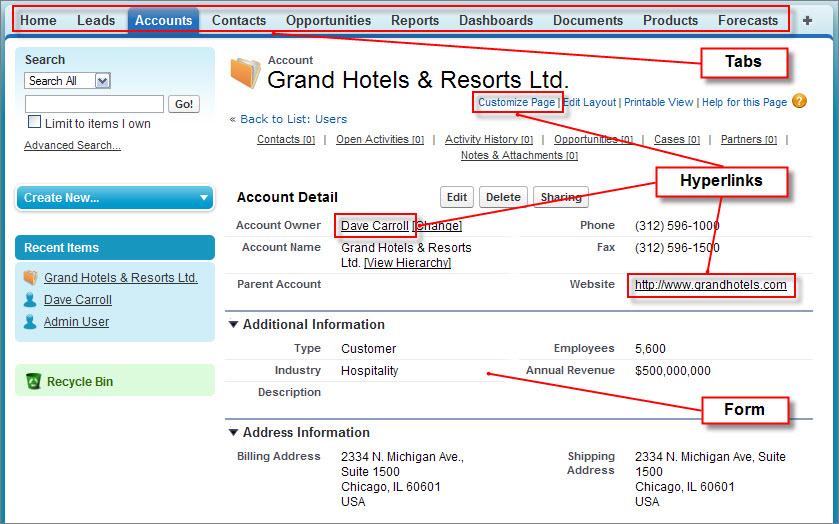This screenshot has height=524, width=839.
Task: Go to the Products tab
Action: coord(670,20)
